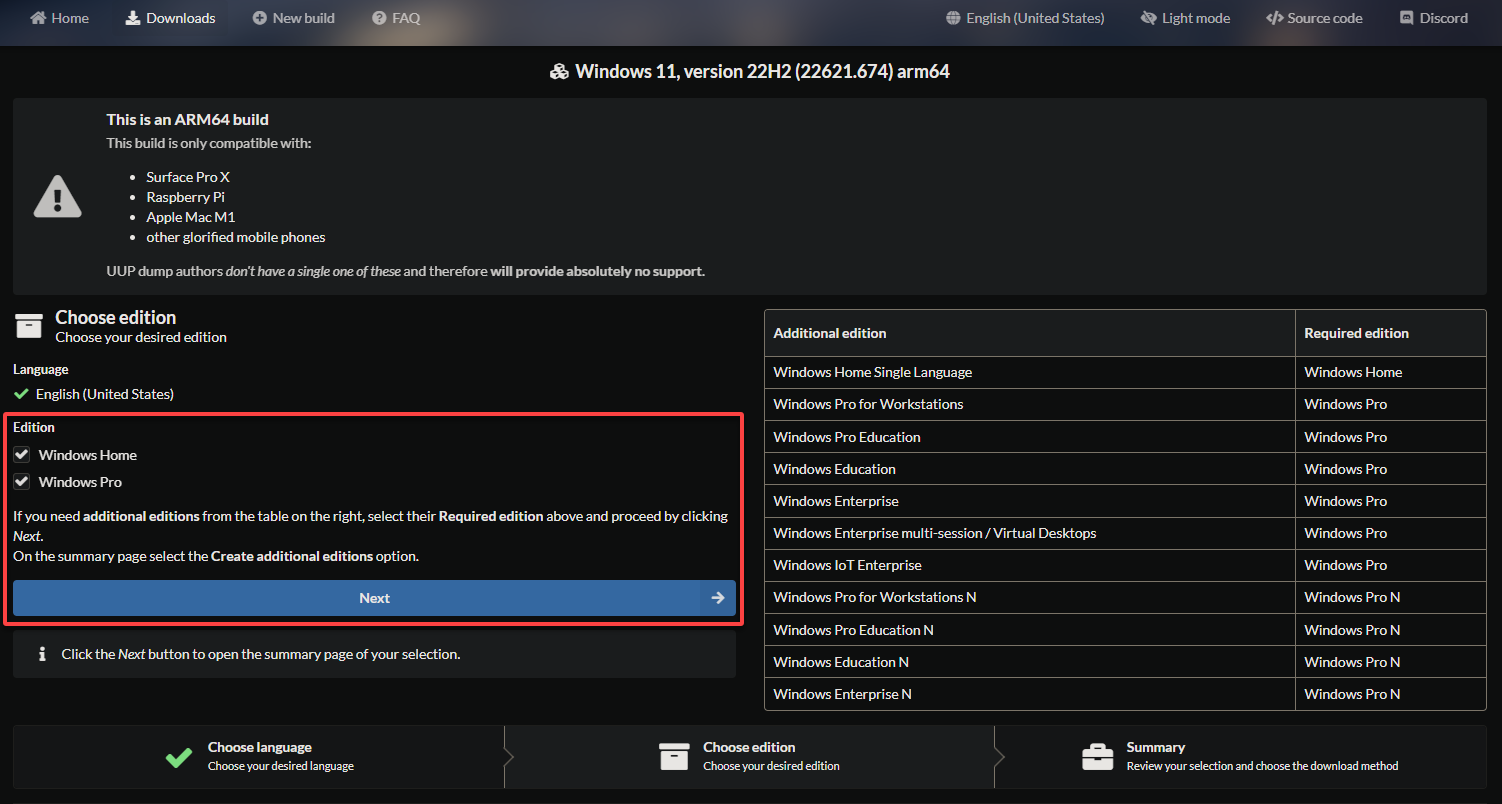Click the New build plus icon
The height and width of the screenshot is (804, 1502).
260,18
